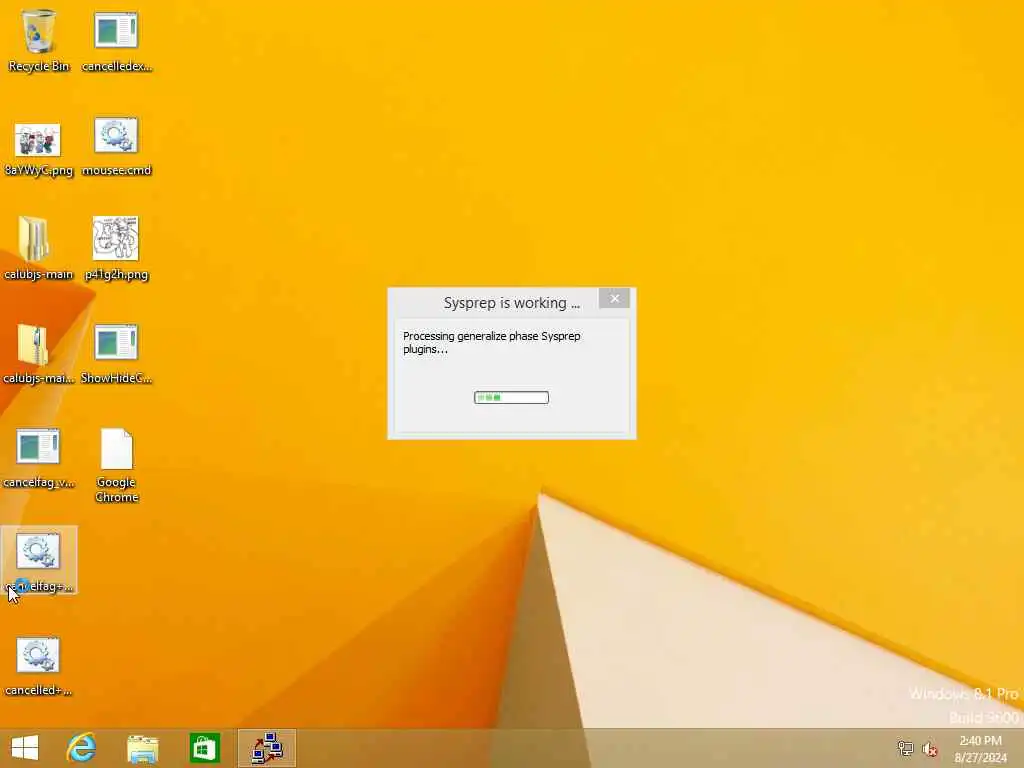This screenshot has height=768, width=1024.
Task: Select the p41g2h.png image file
Action: pyautogui.click(x=116, y=249)
